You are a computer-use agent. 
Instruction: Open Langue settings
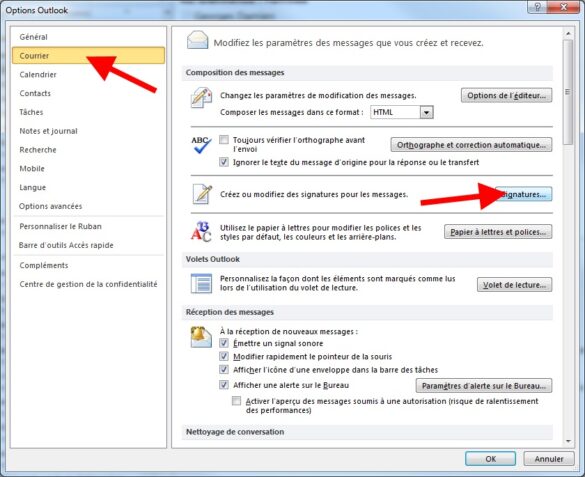pyautogui.click(x=88, y=187)
